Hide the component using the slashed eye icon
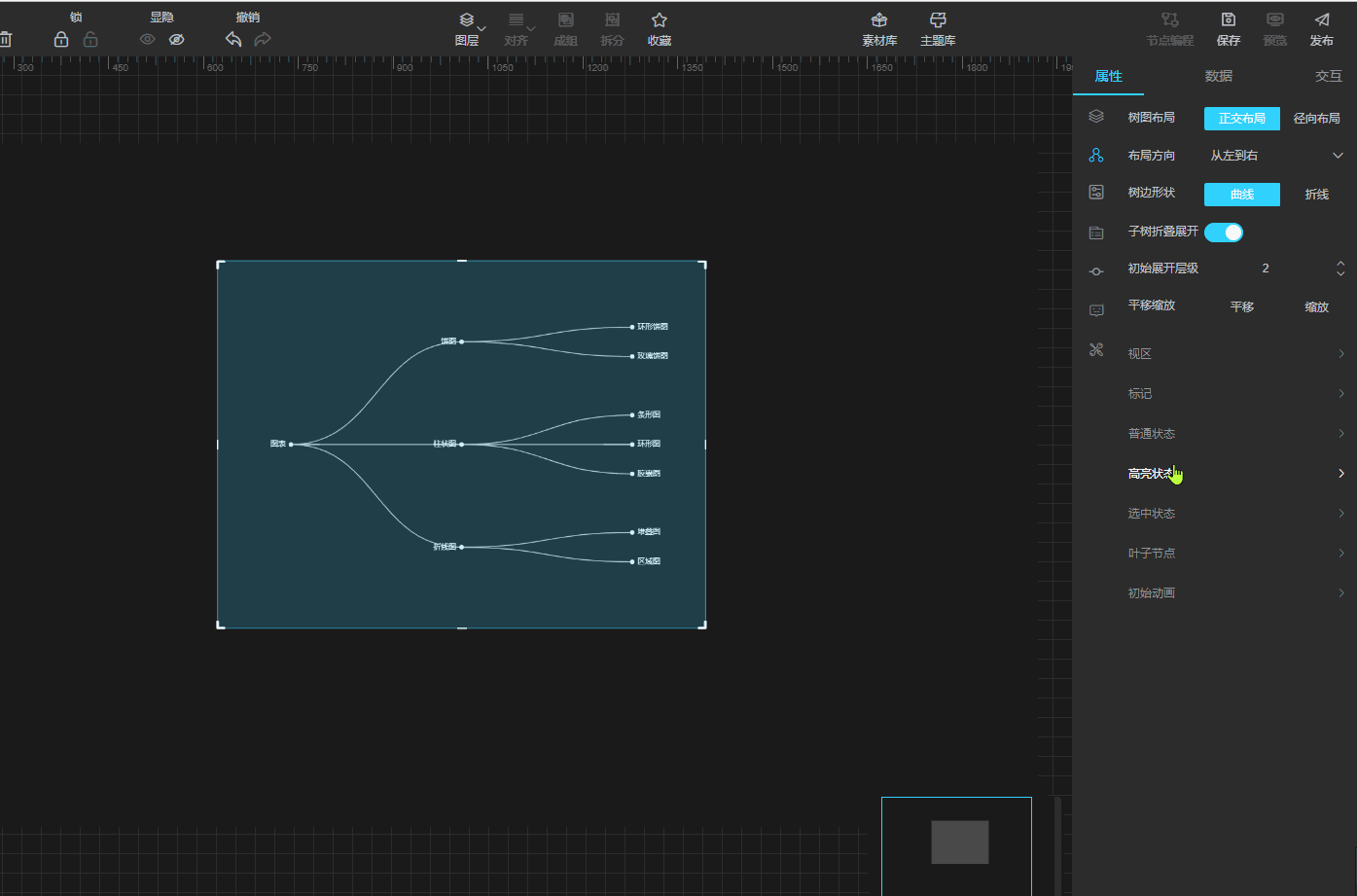 pyautogui.click(x=176, y=40)
